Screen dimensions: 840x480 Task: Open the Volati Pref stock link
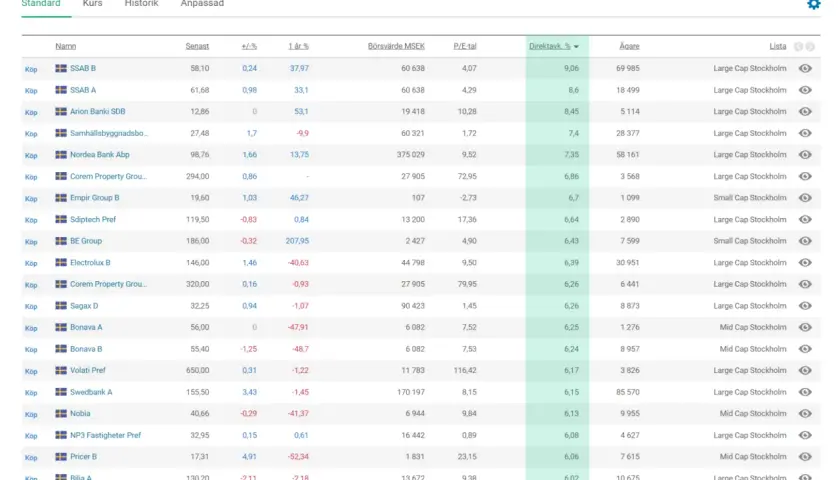(x=88, y=370)
